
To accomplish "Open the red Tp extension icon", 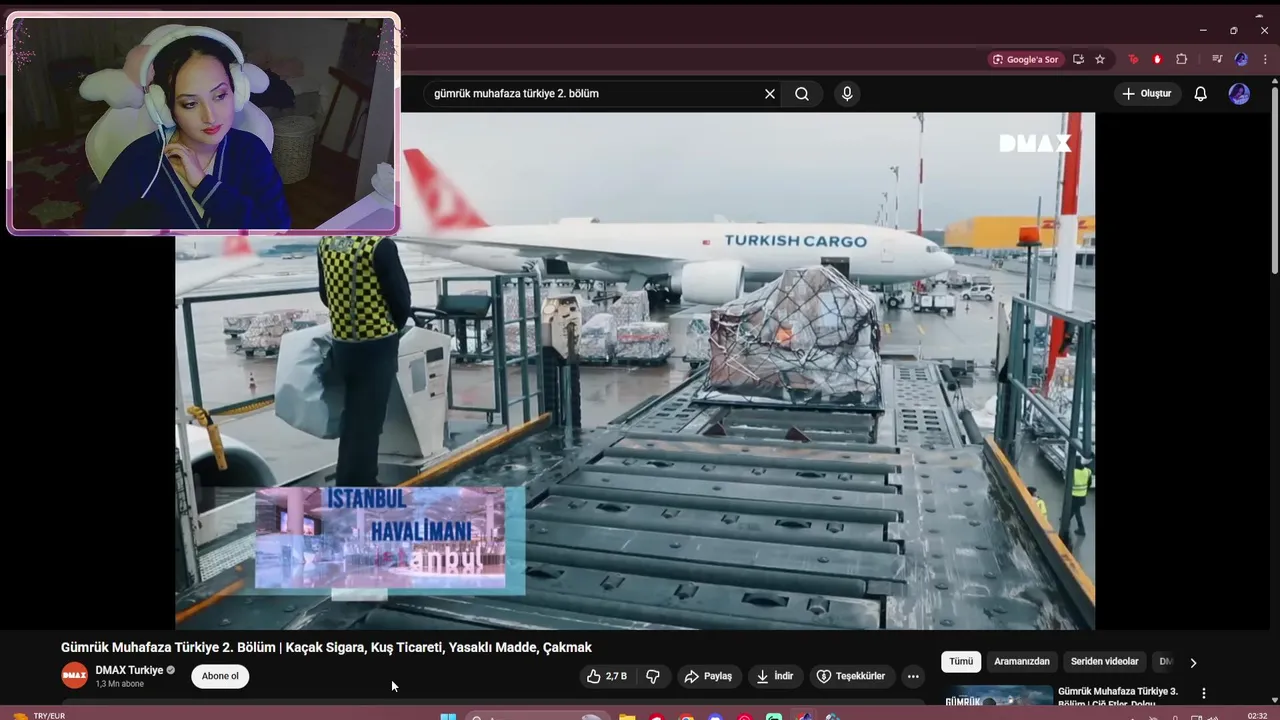I will (1133, 60).
